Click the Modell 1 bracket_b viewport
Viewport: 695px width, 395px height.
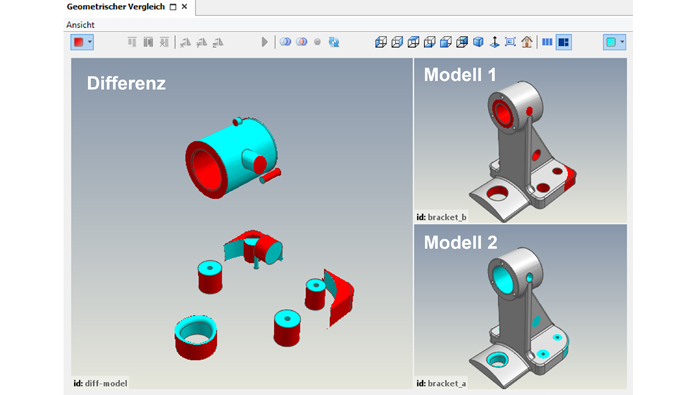pos(520,140)
